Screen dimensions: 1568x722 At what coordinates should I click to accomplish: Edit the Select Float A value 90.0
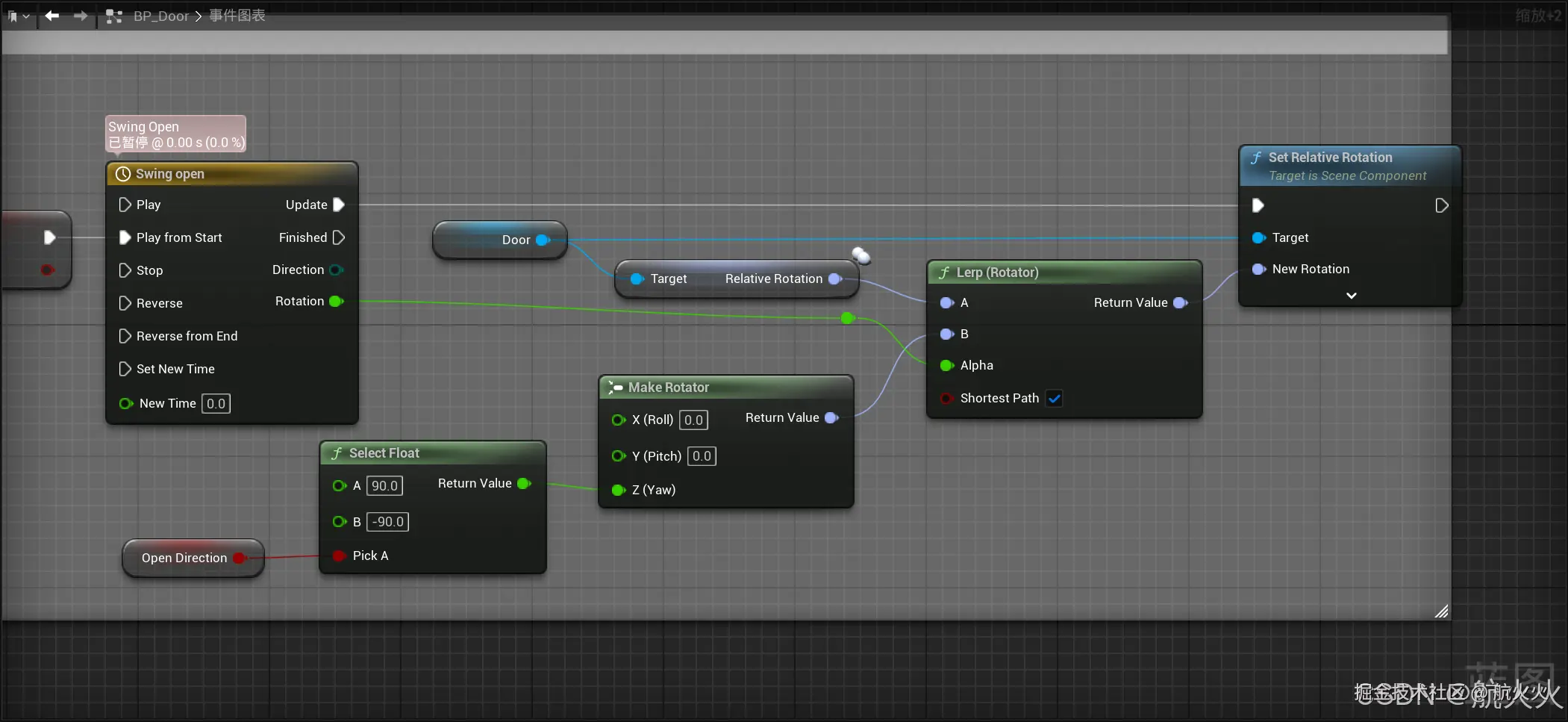coord(385,485)
